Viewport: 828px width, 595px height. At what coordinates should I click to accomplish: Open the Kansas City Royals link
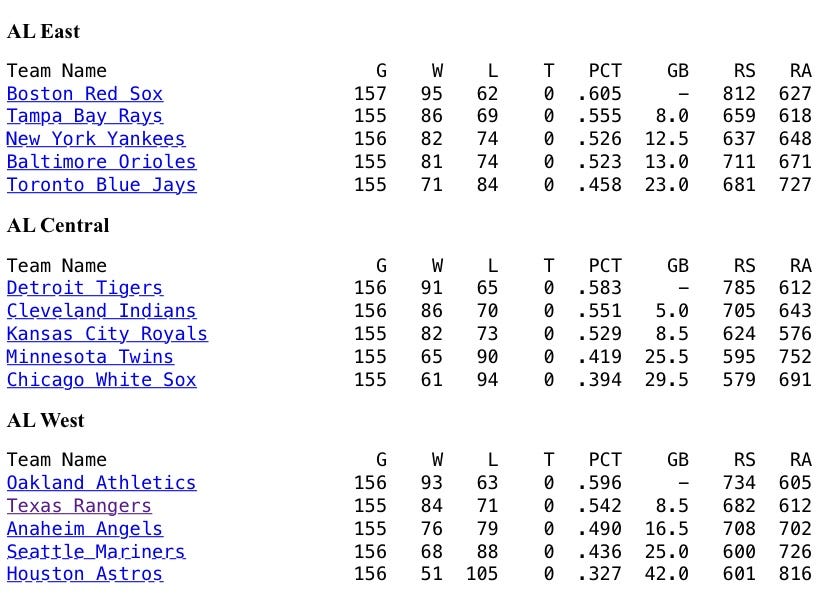[107, 334]
